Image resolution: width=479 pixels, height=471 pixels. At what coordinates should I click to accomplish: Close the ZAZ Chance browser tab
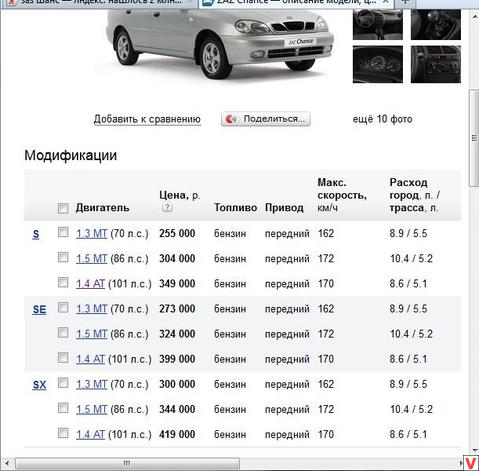386,2
